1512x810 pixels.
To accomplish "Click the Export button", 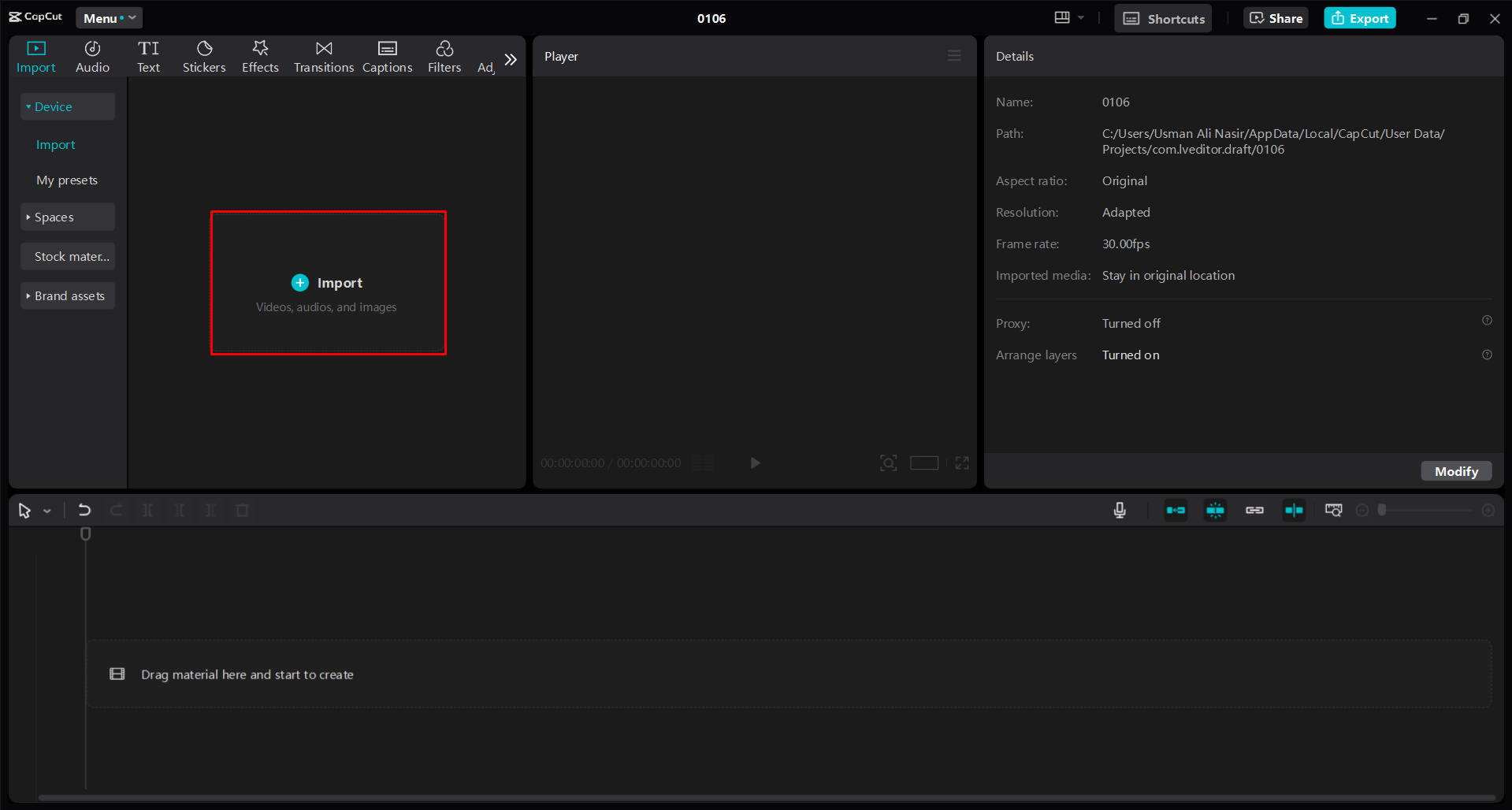I will pos(1359,17).
